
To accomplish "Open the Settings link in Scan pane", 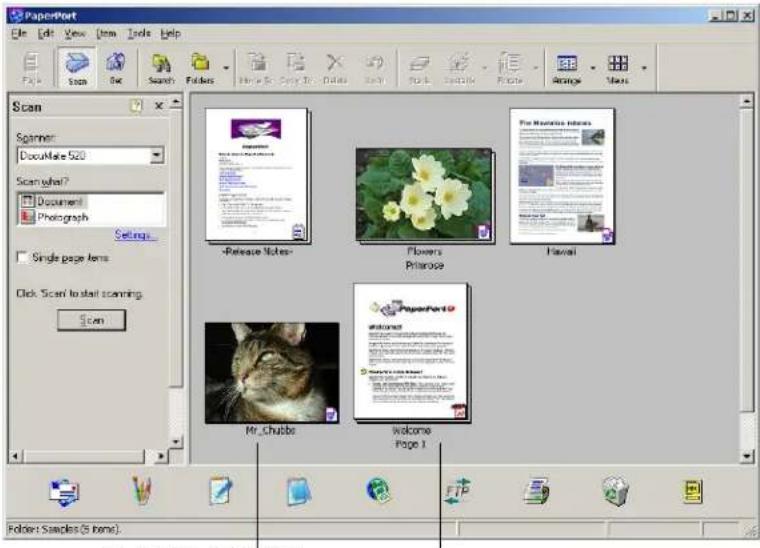I will pos(135,235).
